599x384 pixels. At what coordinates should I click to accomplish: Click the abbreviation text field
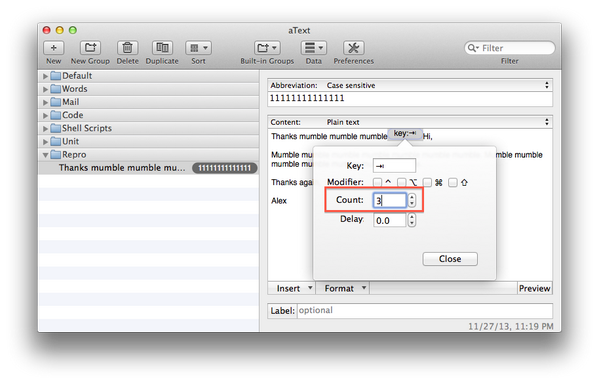[410, 99]
